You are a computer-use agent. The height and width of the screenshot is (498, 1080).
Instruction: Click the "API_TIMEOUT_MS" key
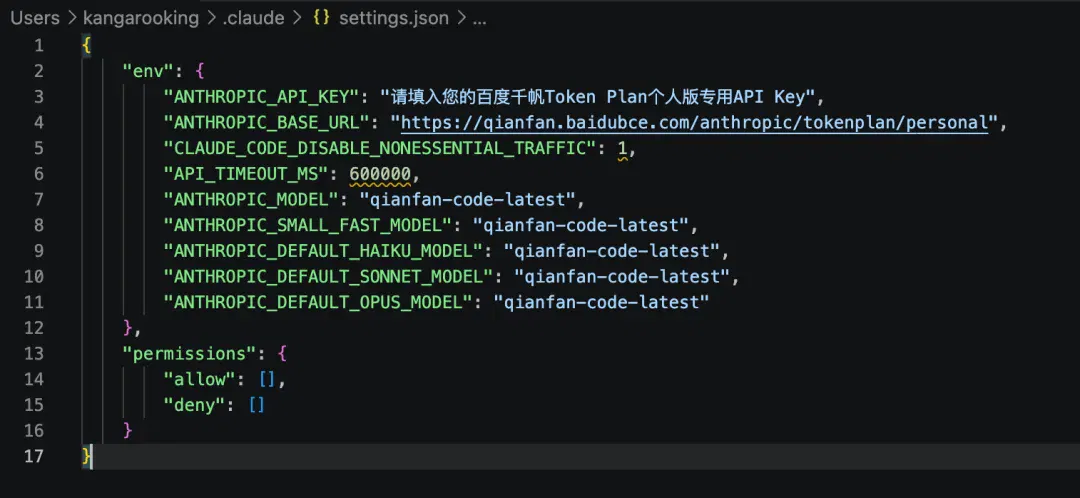click(x=247, y=174)
